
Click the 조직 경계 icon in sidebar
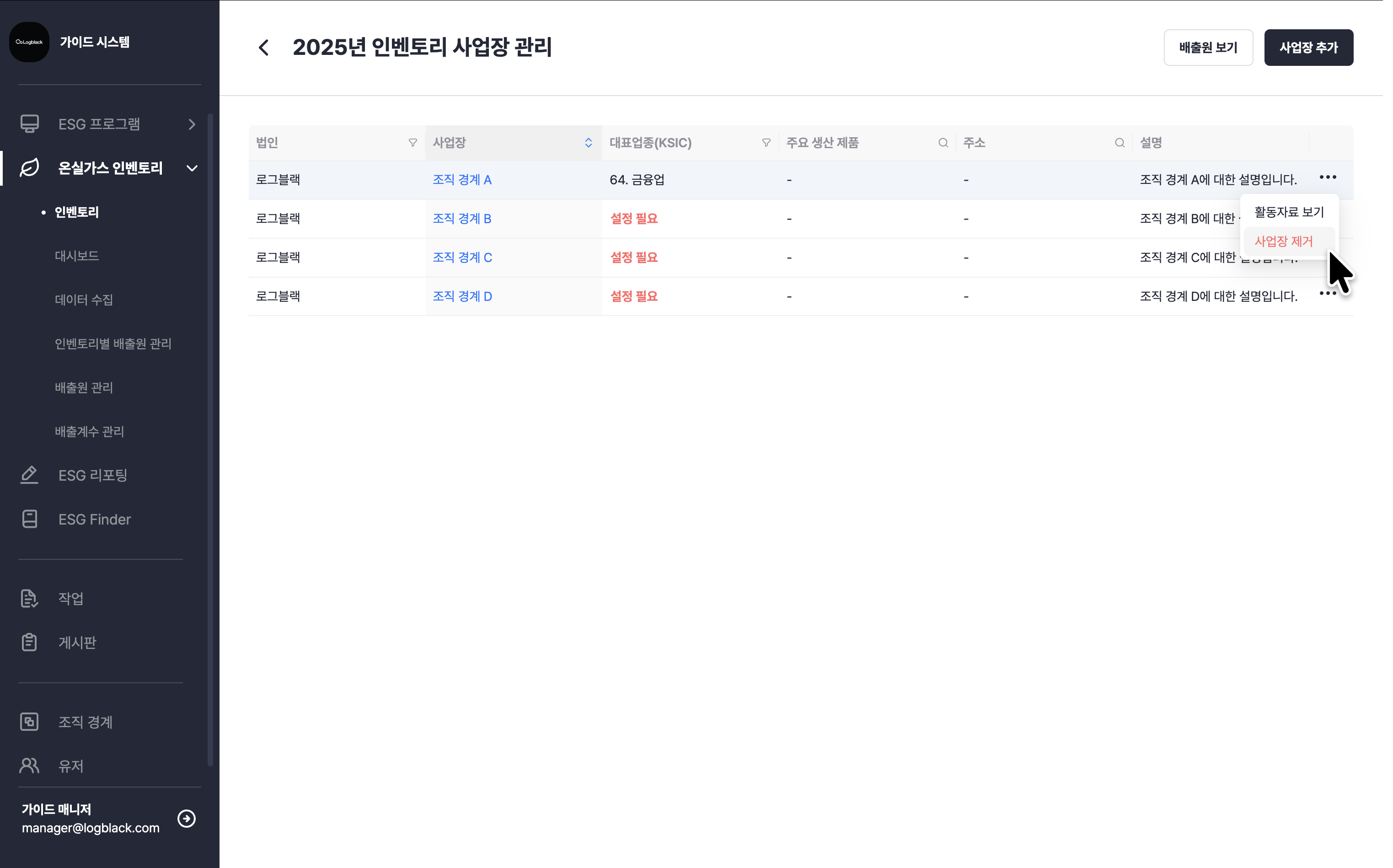(29, 722)
